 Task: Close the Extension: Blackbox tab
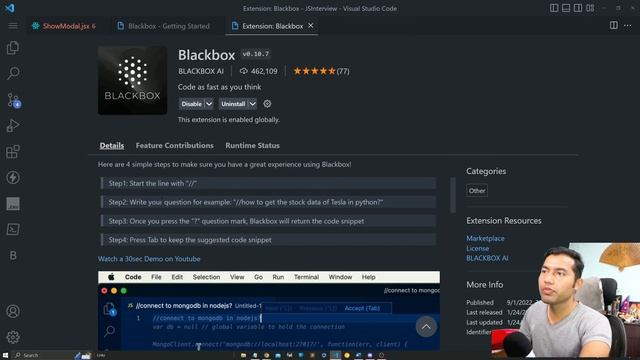click(311, 26)
